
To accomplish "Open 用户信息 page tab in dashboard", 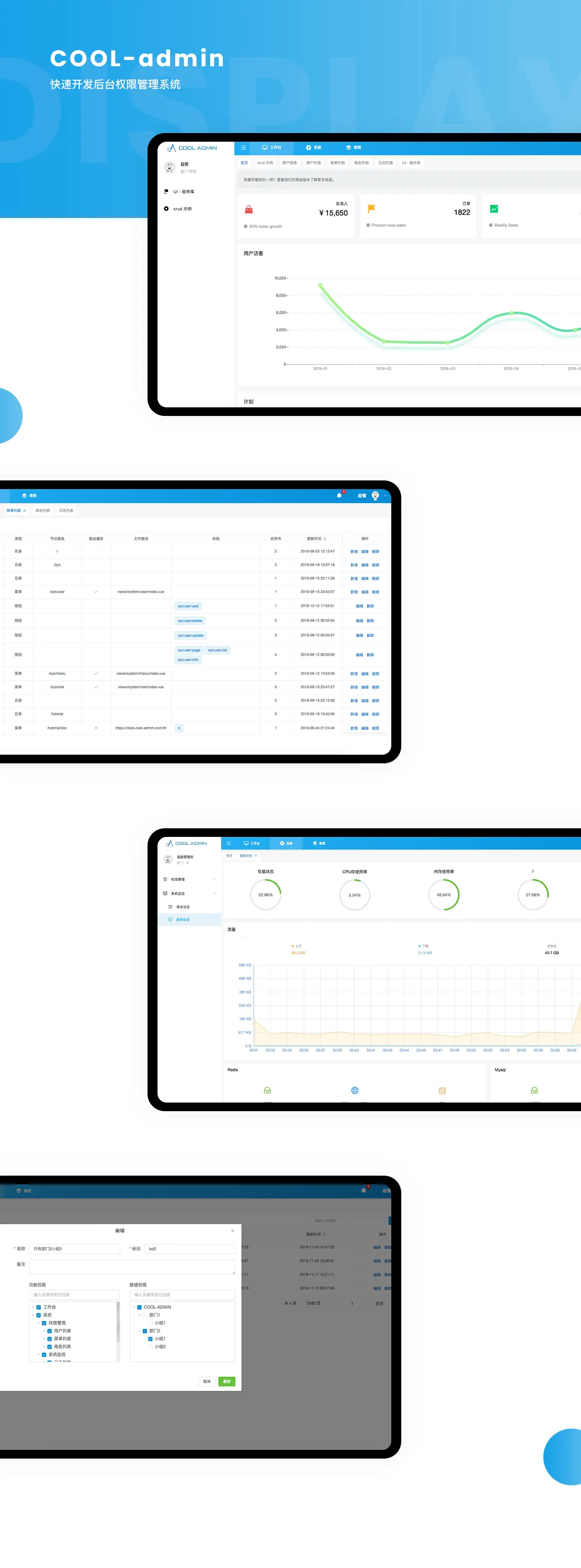I will point(290,163).
